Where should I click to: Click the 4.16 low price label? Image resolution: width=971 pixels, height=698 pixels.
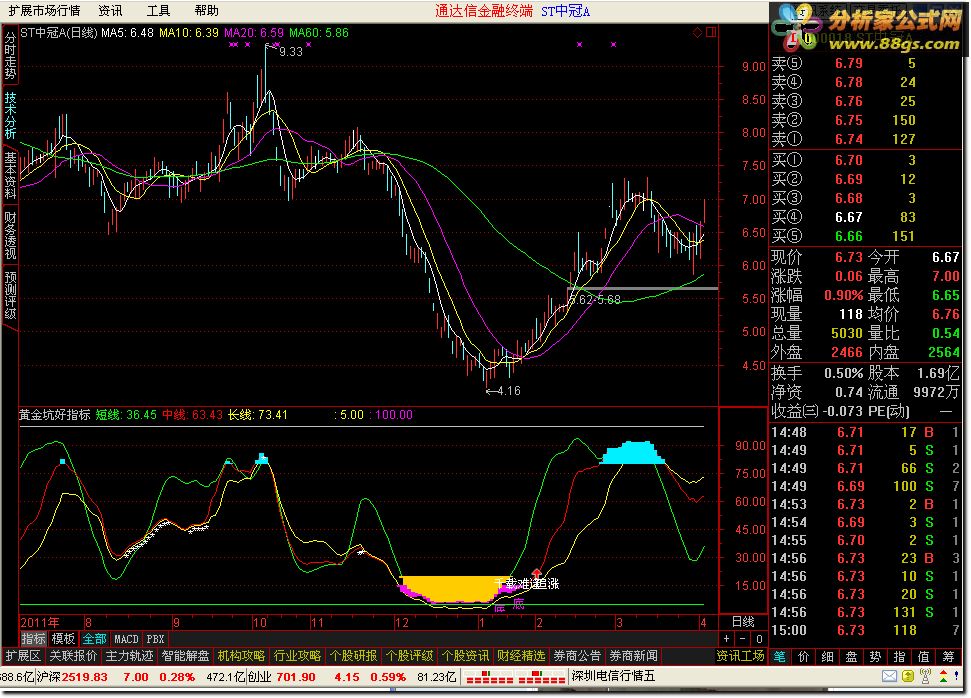pyautogui.click(x=508, y=391)
